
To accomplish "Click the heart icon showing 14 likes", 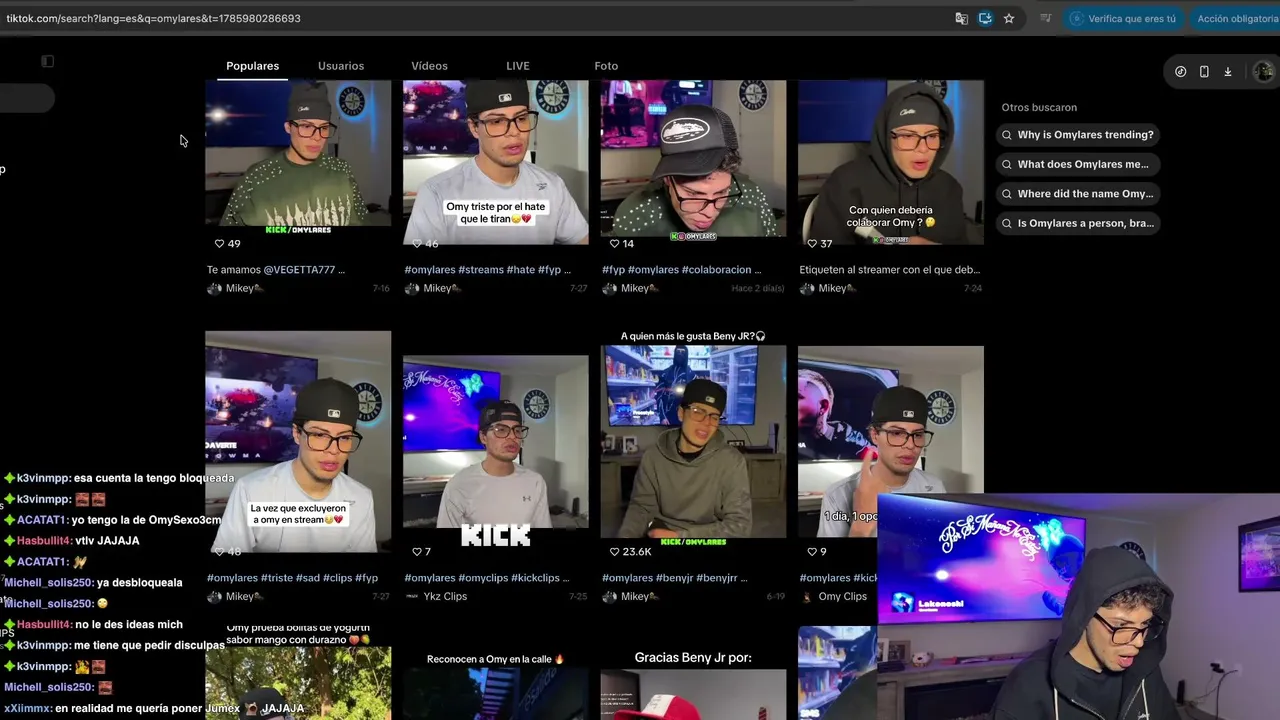I will pos(614,243).
